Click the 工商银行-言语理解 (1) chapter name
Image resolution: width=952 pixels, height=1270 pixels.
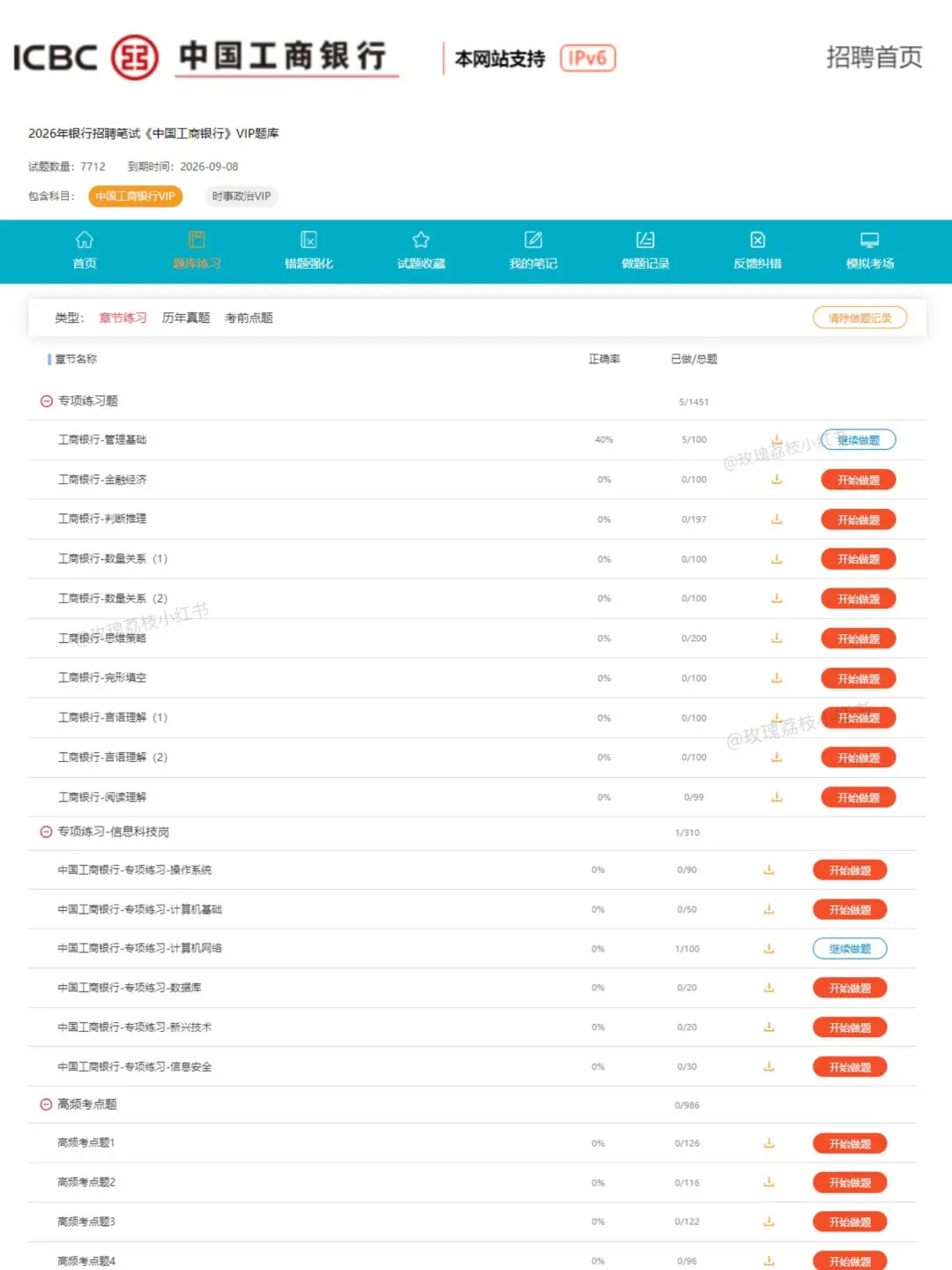[113, 718]
